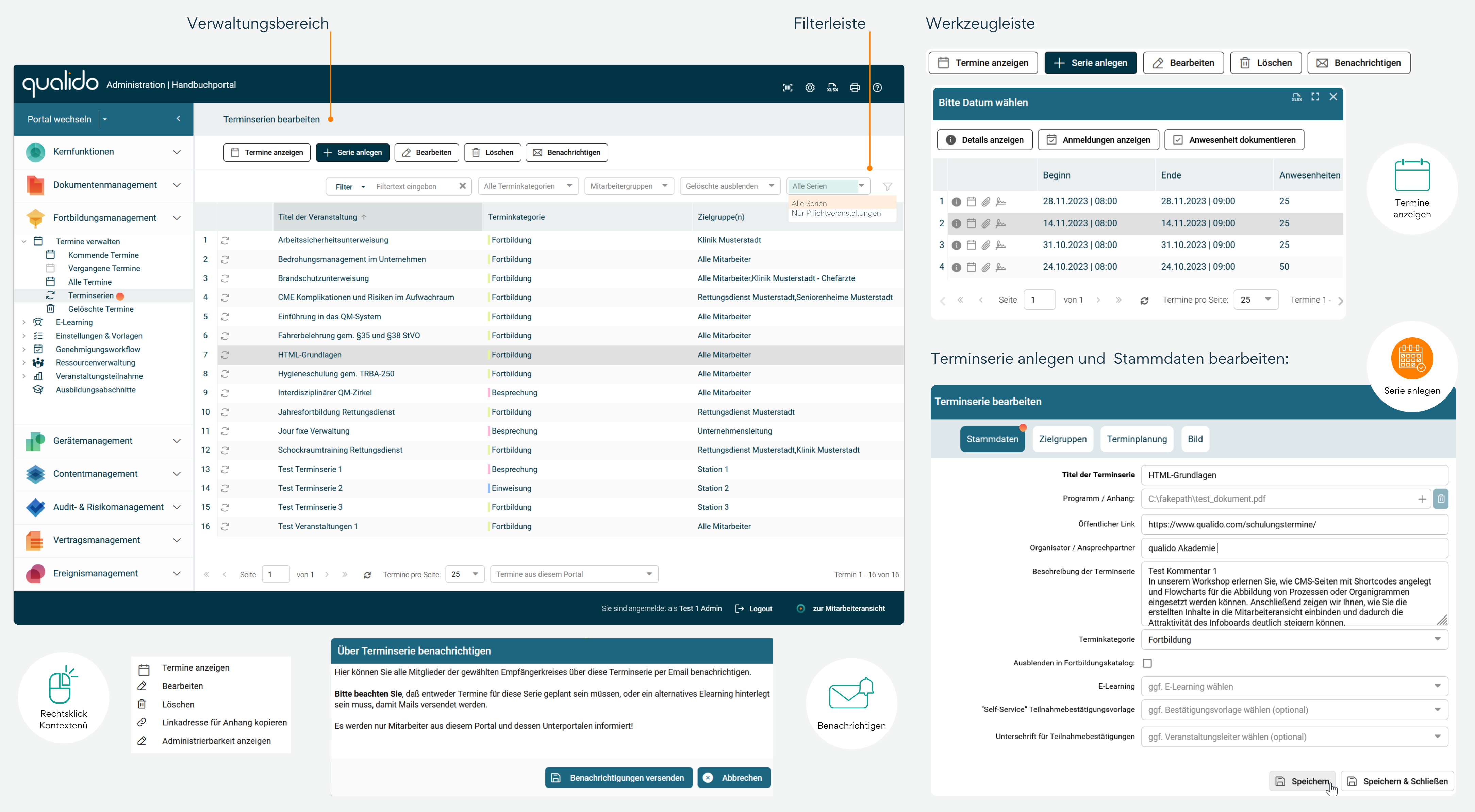Click signature icon for 24.10.2023 appointment
The image size is (1475, 812).
point(1001,267)
